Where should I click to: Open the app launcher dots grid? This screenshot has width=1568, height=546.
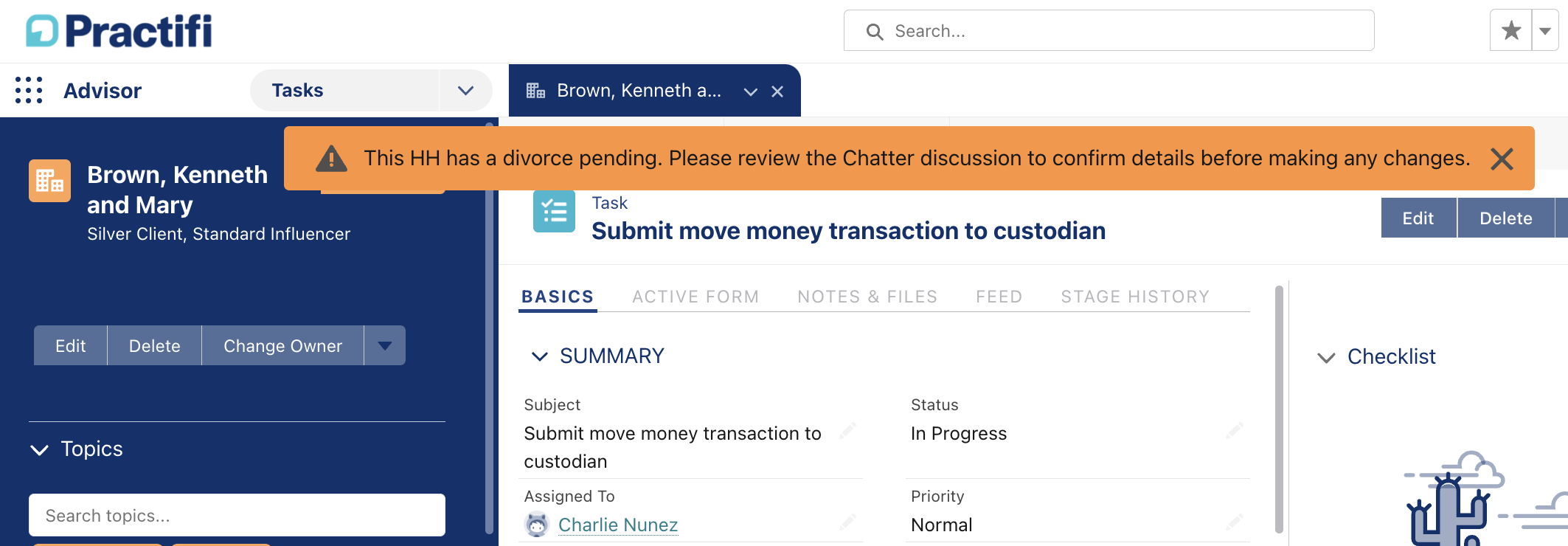point(29,90)
